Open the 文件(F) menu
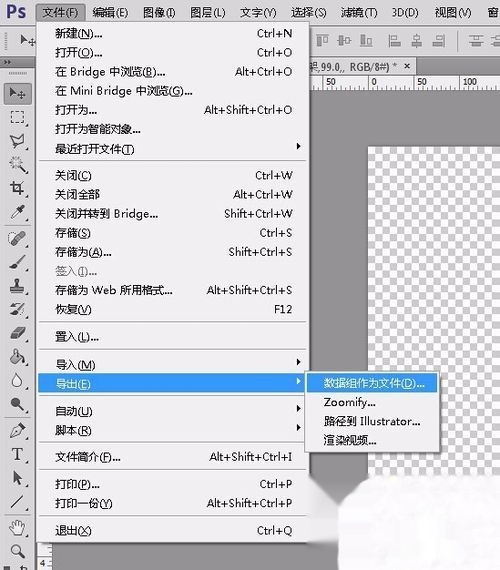The height and width of the screenshot is (570, 500). click(x=60, y=13)
